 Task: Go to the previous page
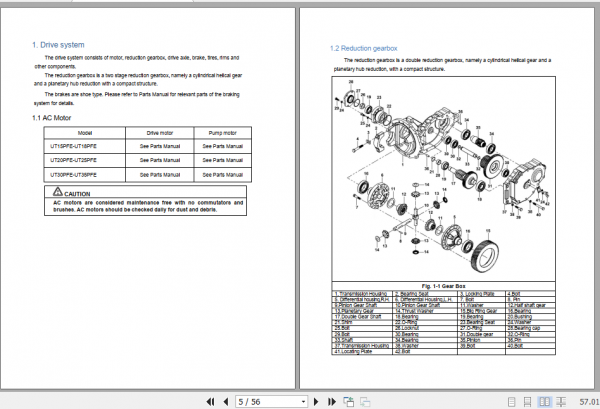point(226,402)
